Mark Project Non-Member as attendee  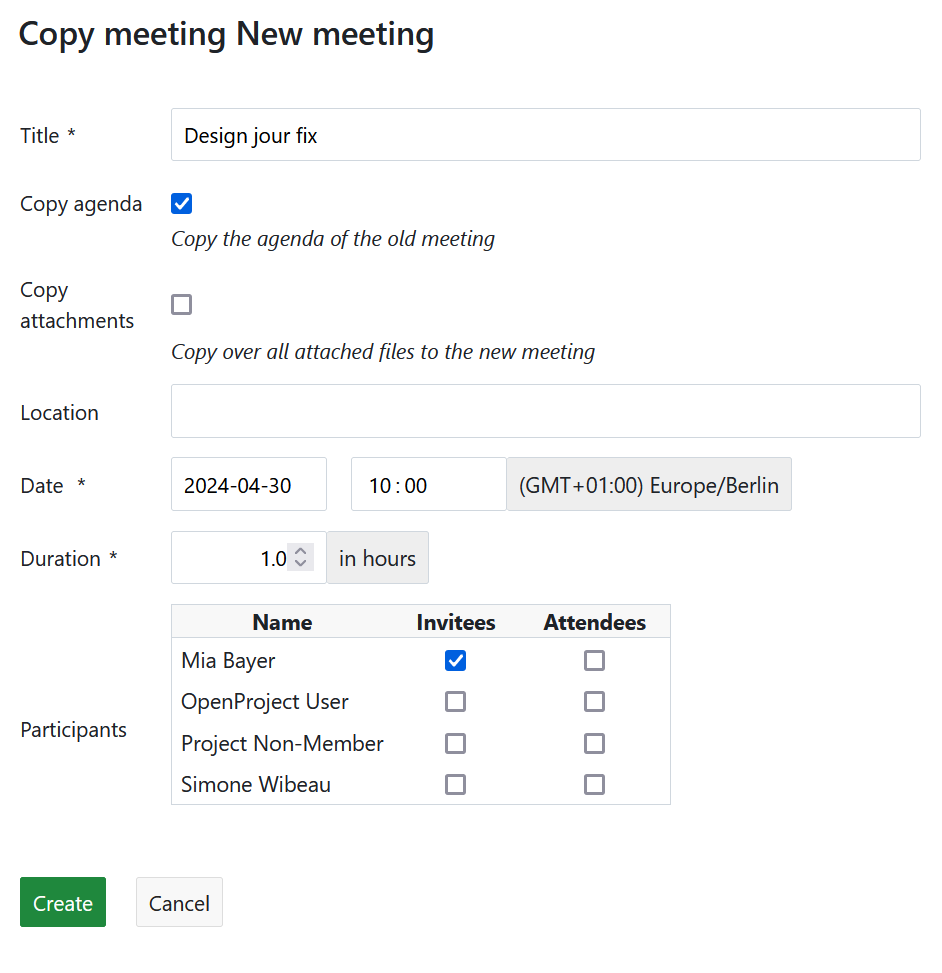coord(595,744)
